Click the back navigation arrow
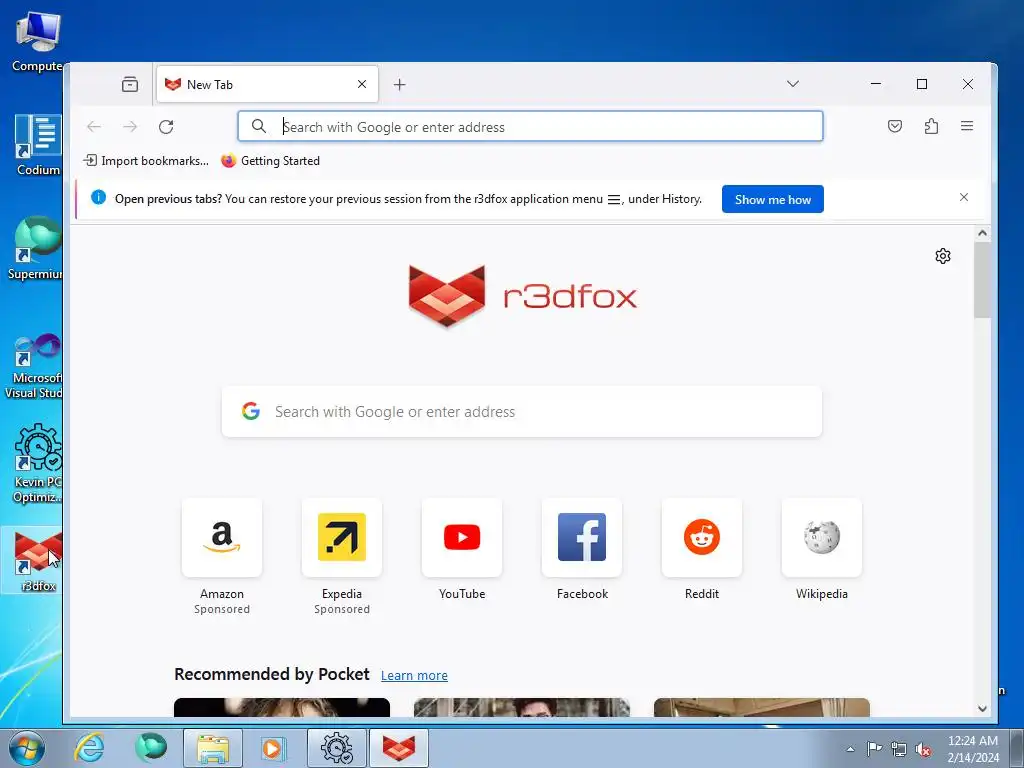Screen dimensions: 1024x768 pos(94,127)
